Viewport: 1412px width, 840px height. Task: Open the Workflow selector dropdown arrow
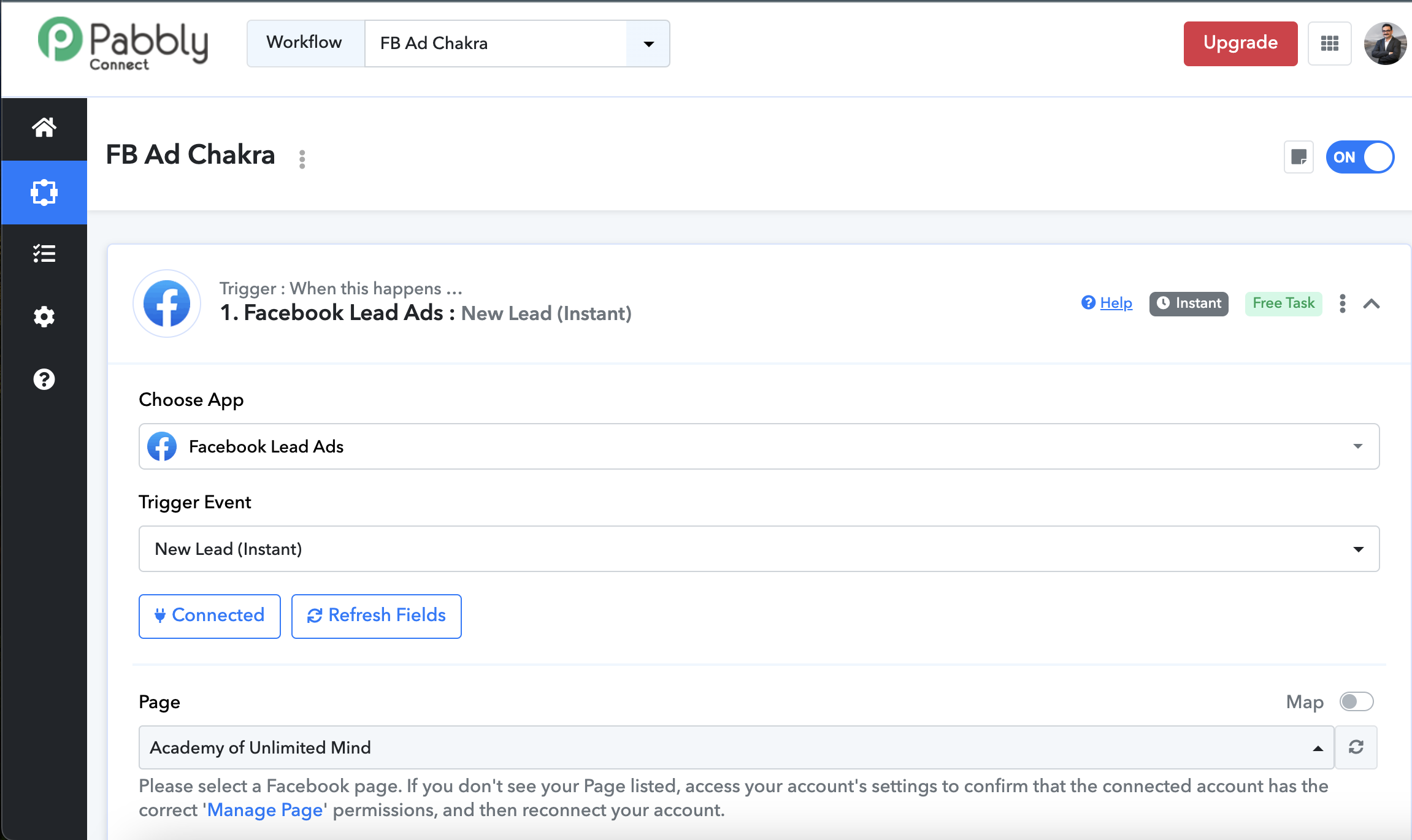click(x=648, y=44)
